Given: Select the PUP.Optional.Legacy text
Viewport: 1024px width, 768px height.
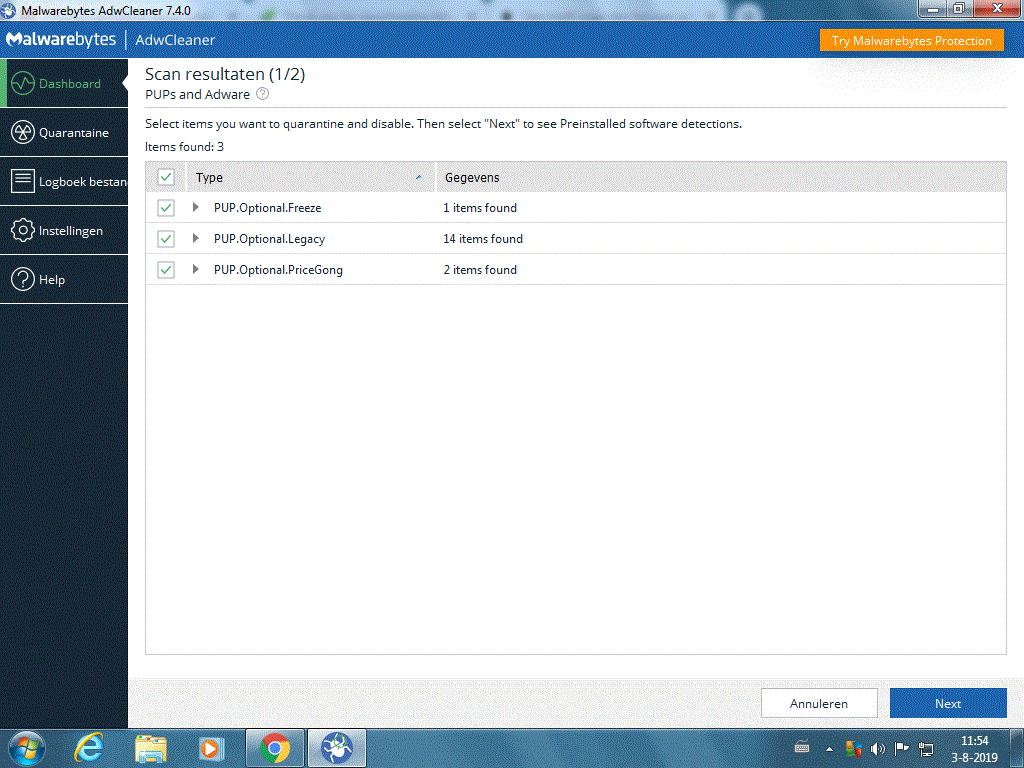Looking at the screenshot, I should coord(269,239).
